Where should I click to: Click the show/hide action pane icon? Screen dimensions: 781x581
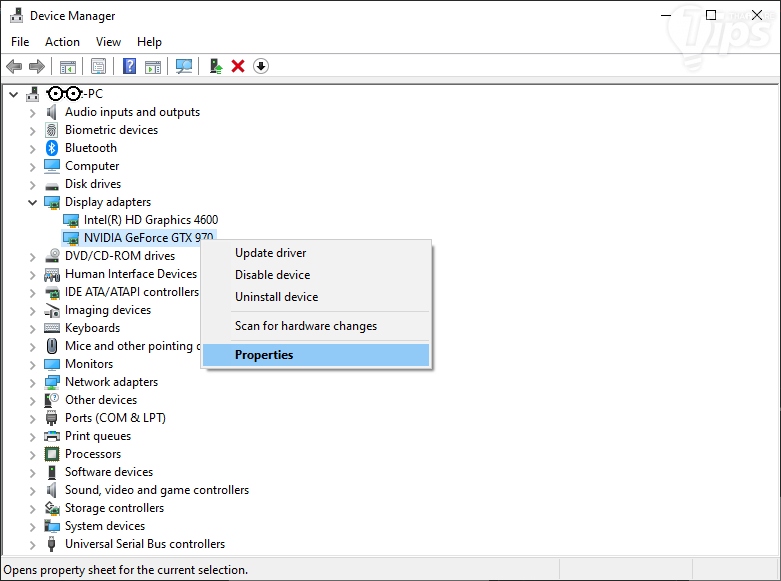point(153,66)
